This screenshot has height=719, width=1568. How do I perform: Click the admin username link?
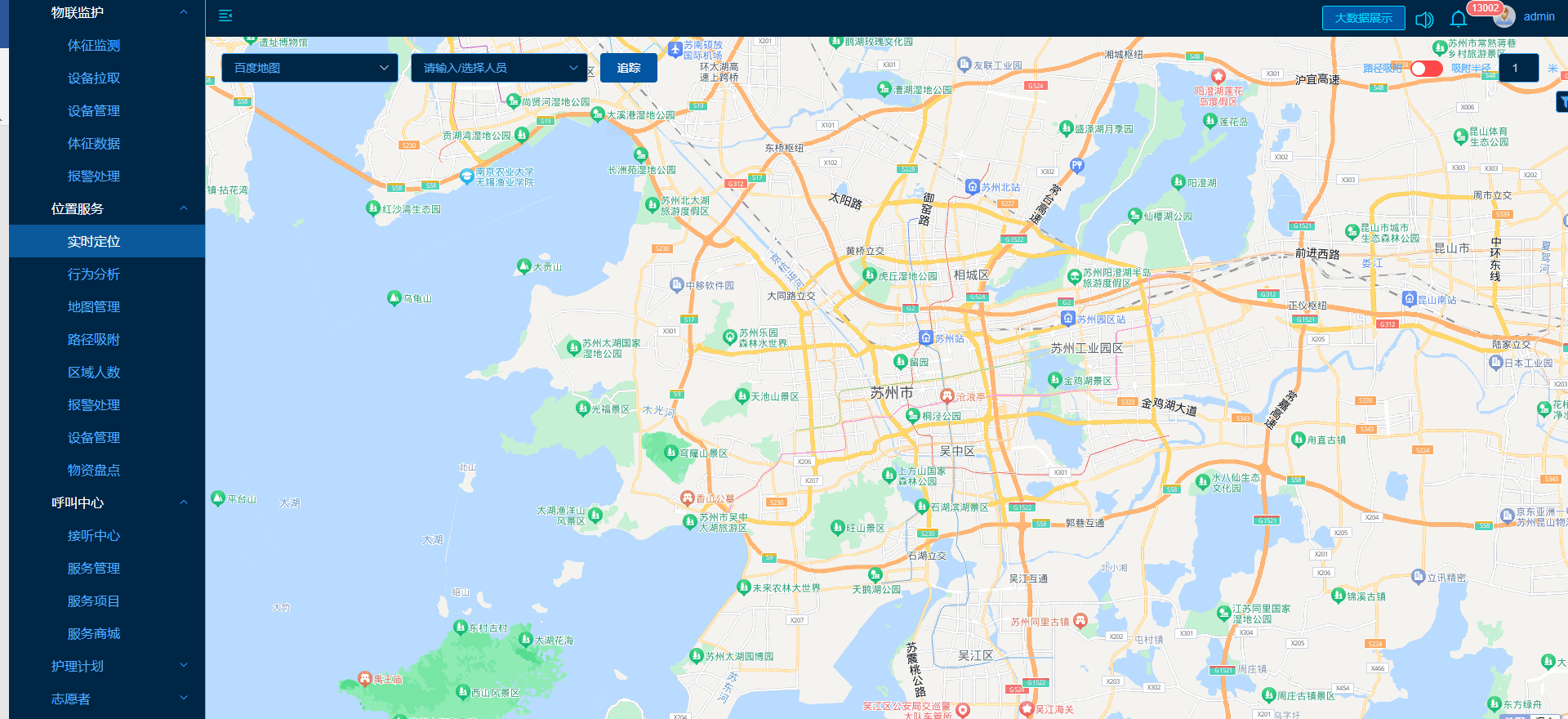point(1539,16)
